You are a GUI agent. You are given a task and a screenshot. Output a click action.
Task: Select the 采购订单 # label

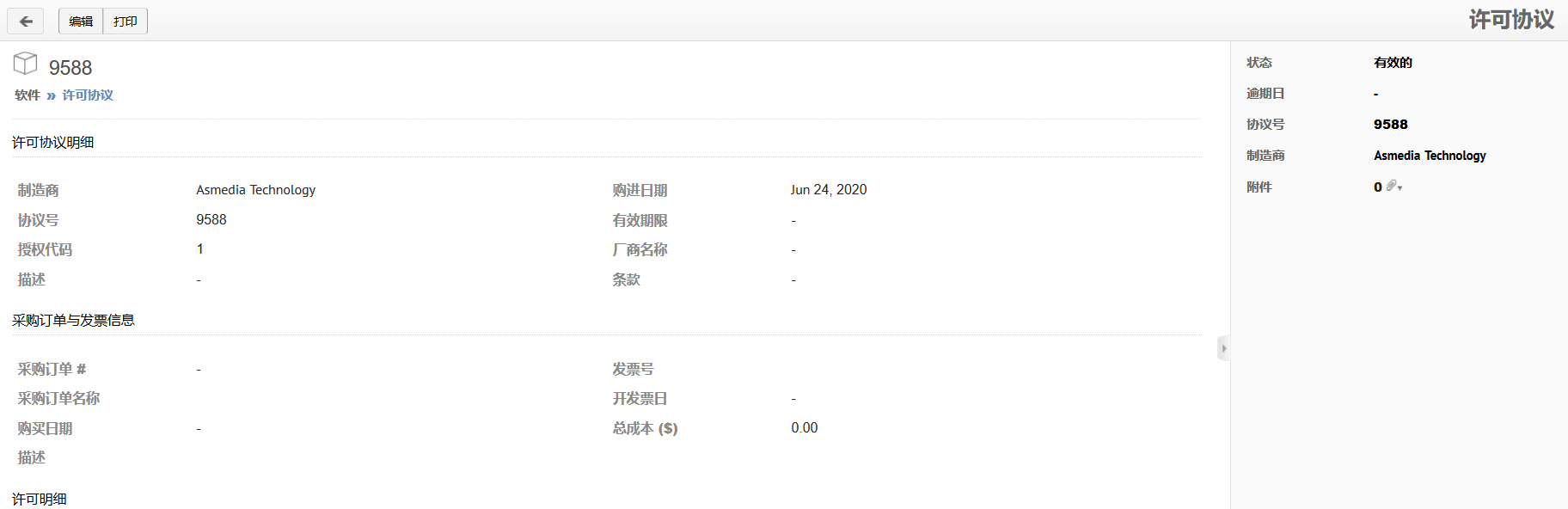(52, 370)
